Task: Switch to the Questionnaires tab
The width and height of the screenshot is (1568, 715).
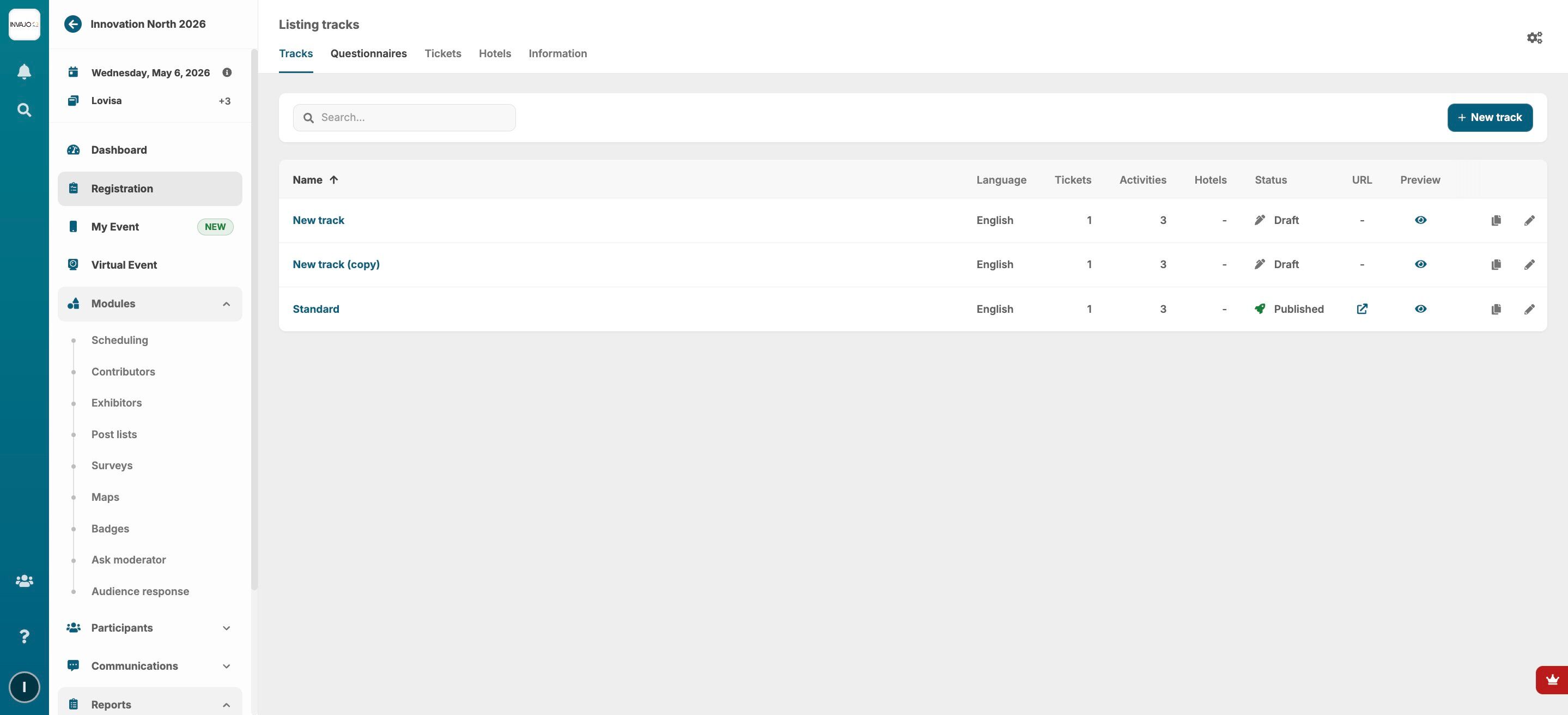Action: click(368, 53)
